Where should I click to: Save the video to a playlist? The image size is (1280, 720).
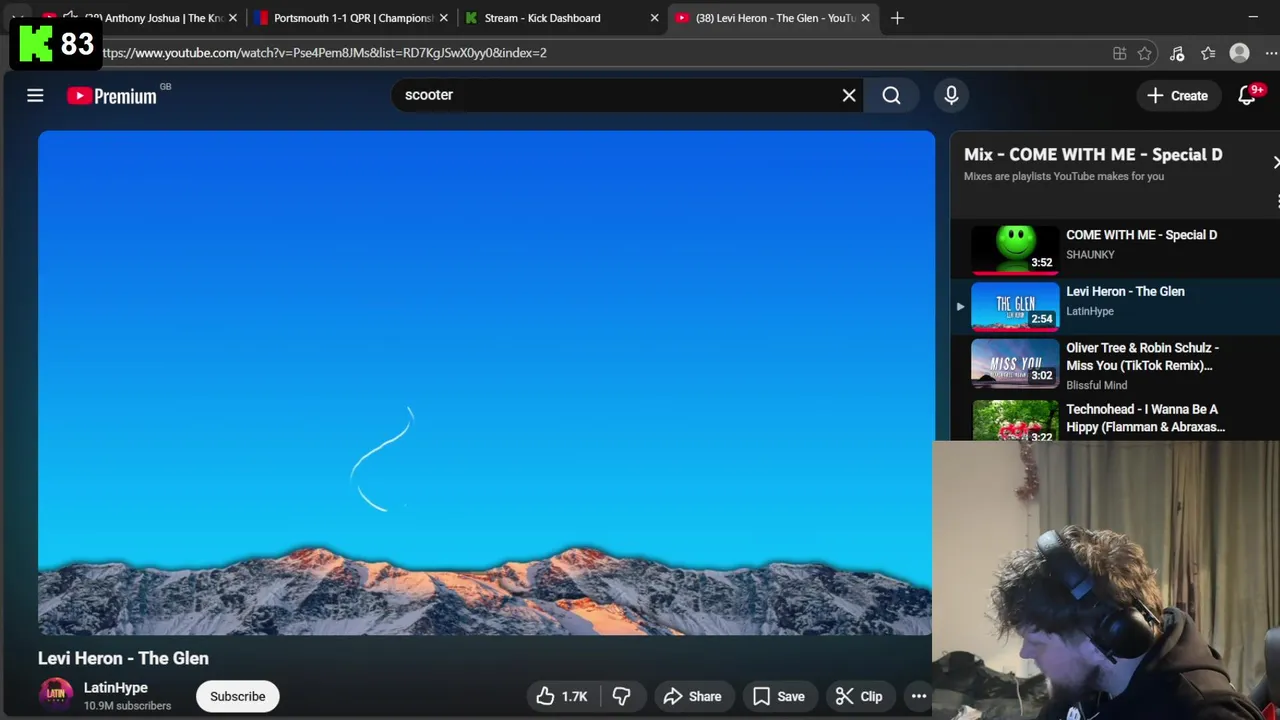(x=778, y=696)
